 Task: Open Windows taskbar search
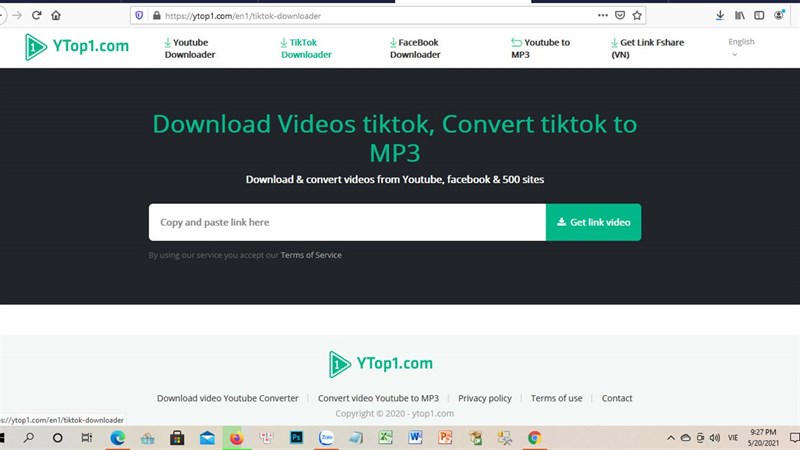[29, 438]
